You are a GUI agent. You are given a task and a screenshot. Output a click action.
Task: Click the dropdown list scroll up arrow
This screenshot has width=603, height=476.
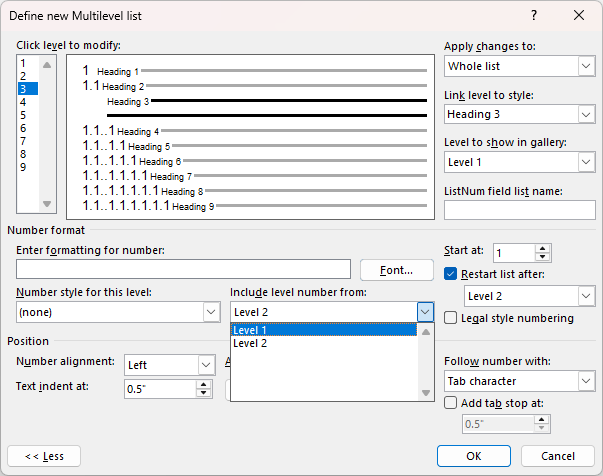pyautogui.click(x=426, y=332)
